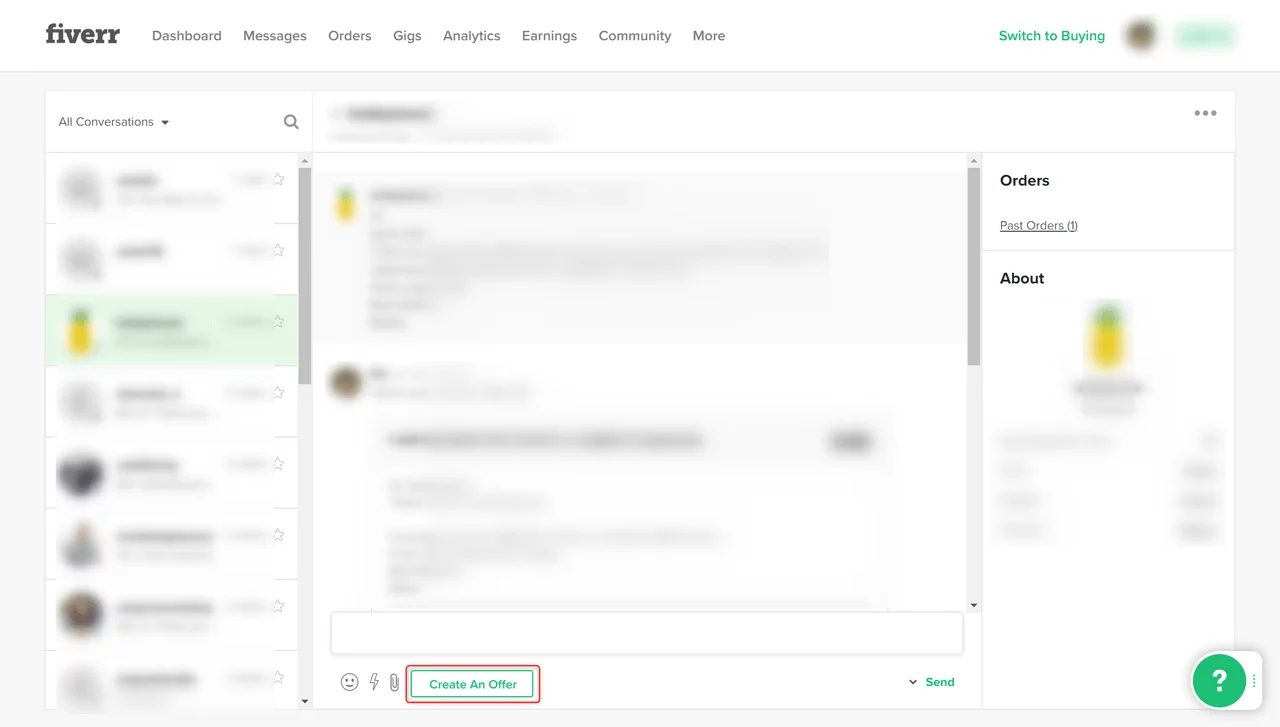Click the Fiverr logo
The width and height of the screenshot is (1280, 727).
[82, 34]
